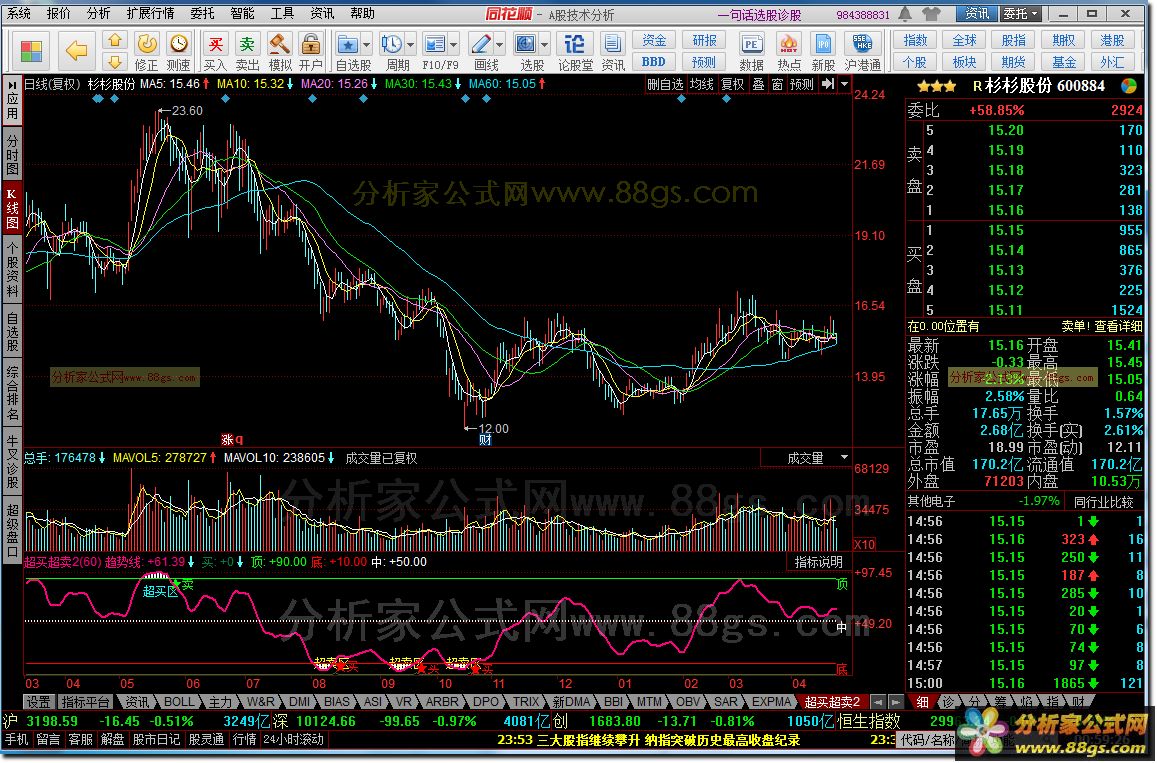Click the 研报 research report button
The height and width of the screenshot is (763, 1157).
coord(704,41)
